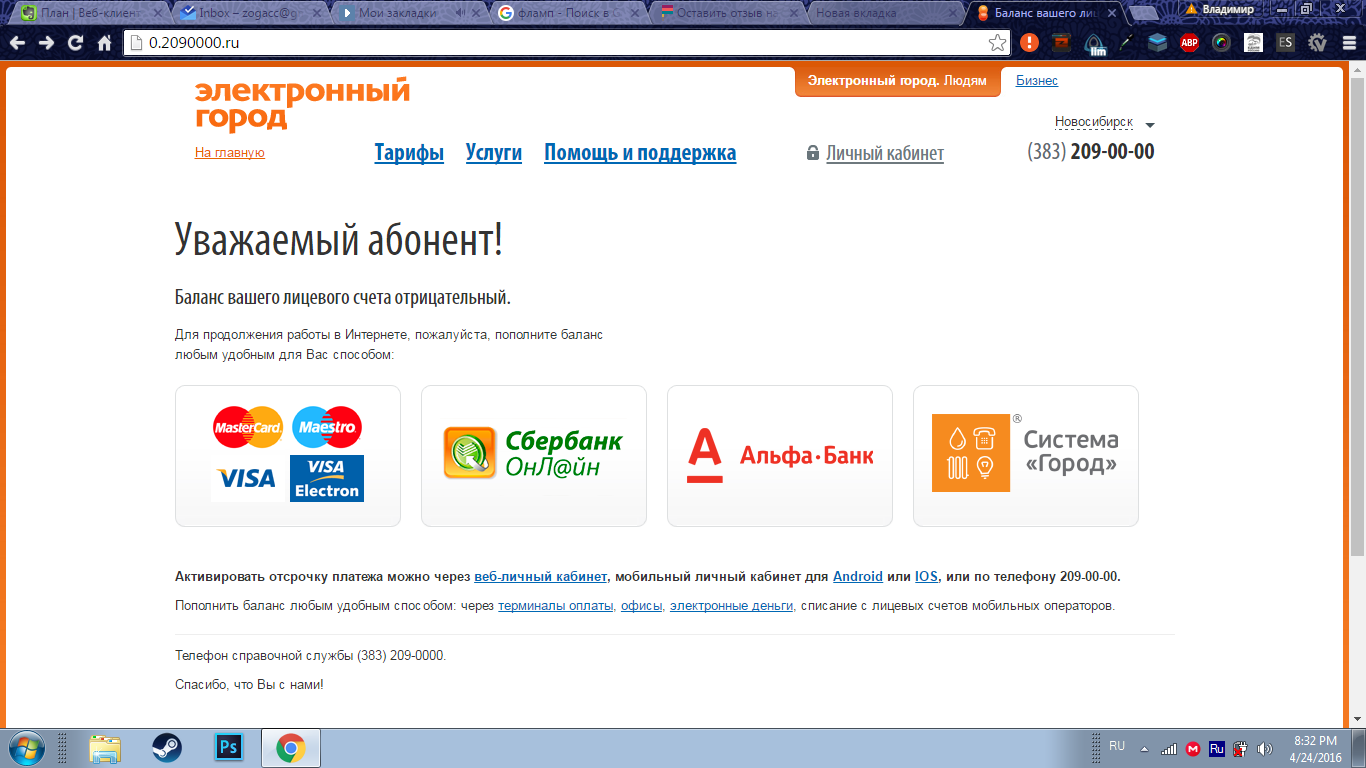Click the Уважаемый абонент! heading

coord(339,240)
